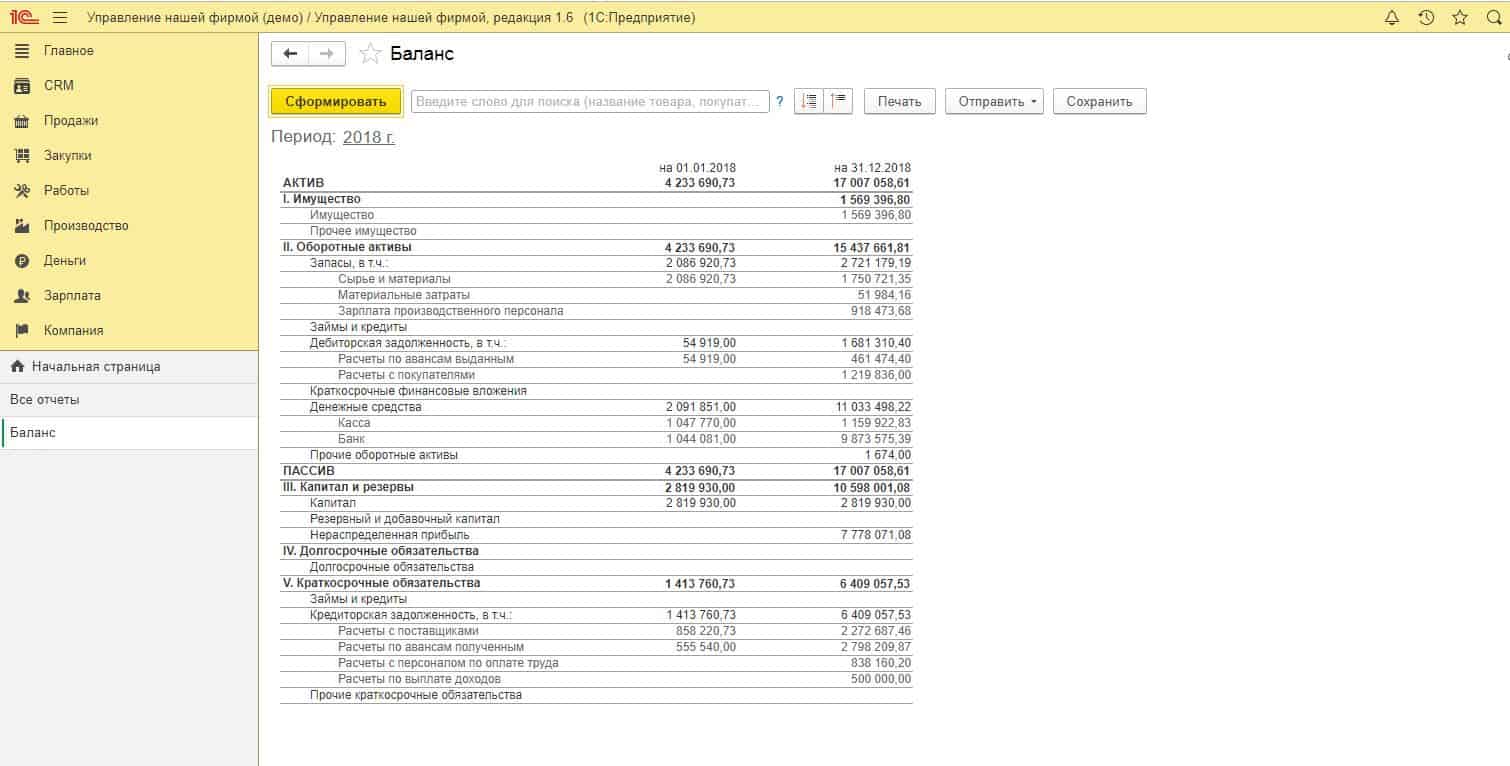1510x766 pixels.
Task: Collapse all report groups icon
Action: click(x=838, y=101)
